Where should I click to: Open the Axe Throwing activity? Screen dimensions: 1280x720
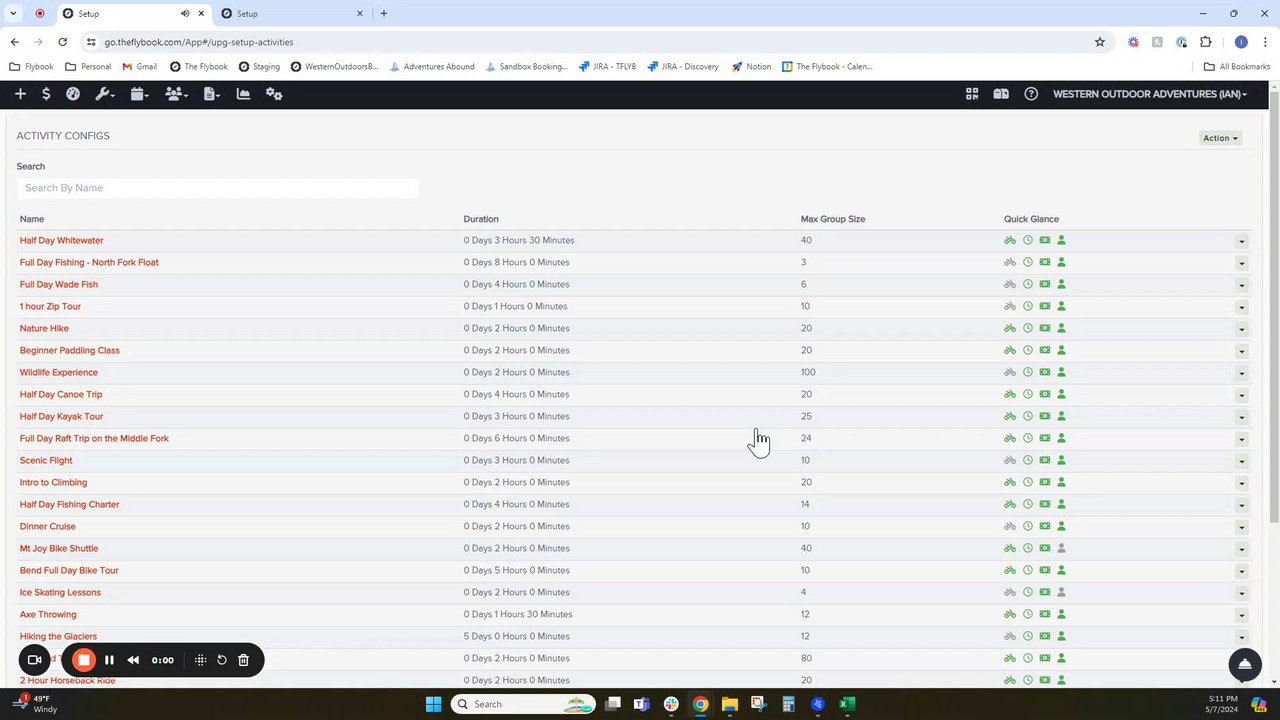[48, 614]
